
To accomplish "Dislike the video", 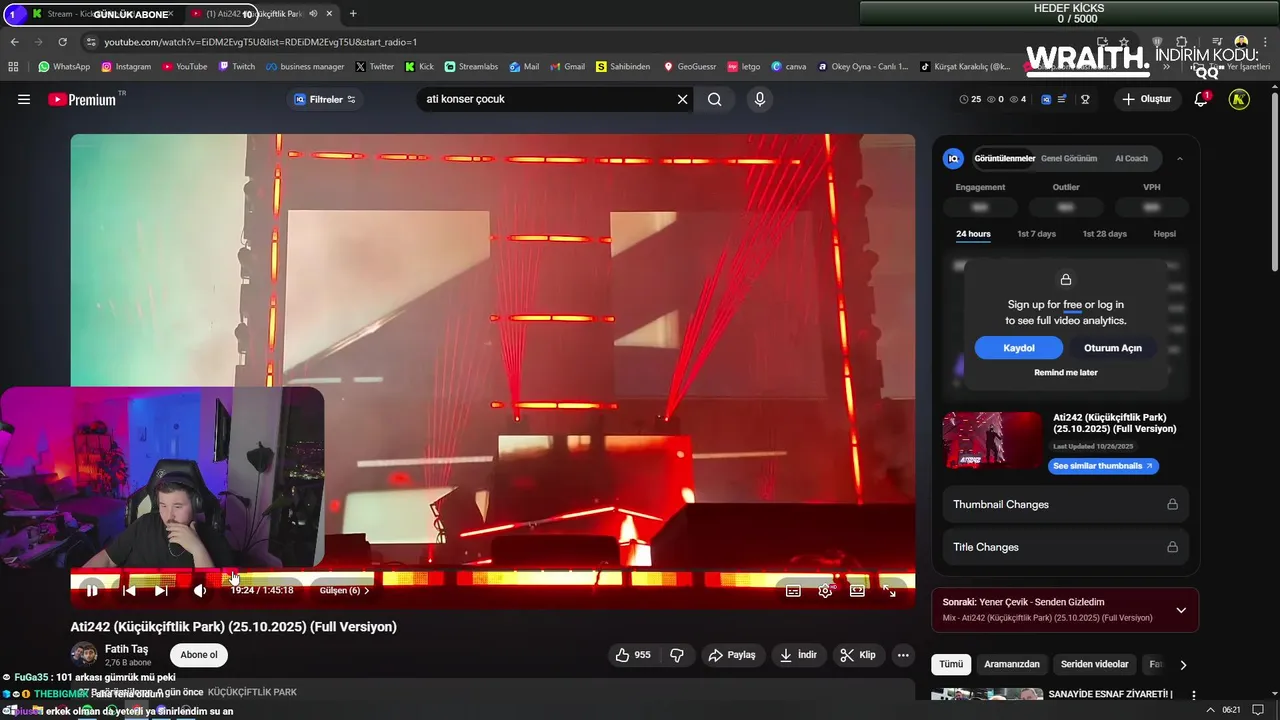I will coord(677,655).
